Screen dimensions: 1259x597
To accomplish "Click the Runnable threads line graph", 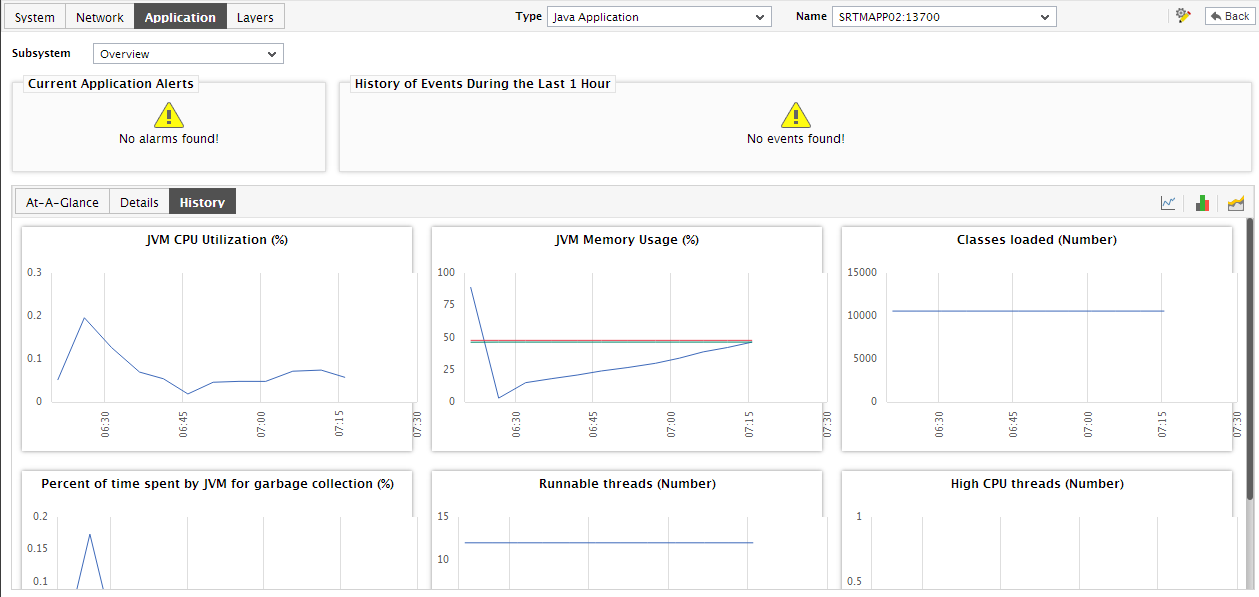I will point(608,543).
